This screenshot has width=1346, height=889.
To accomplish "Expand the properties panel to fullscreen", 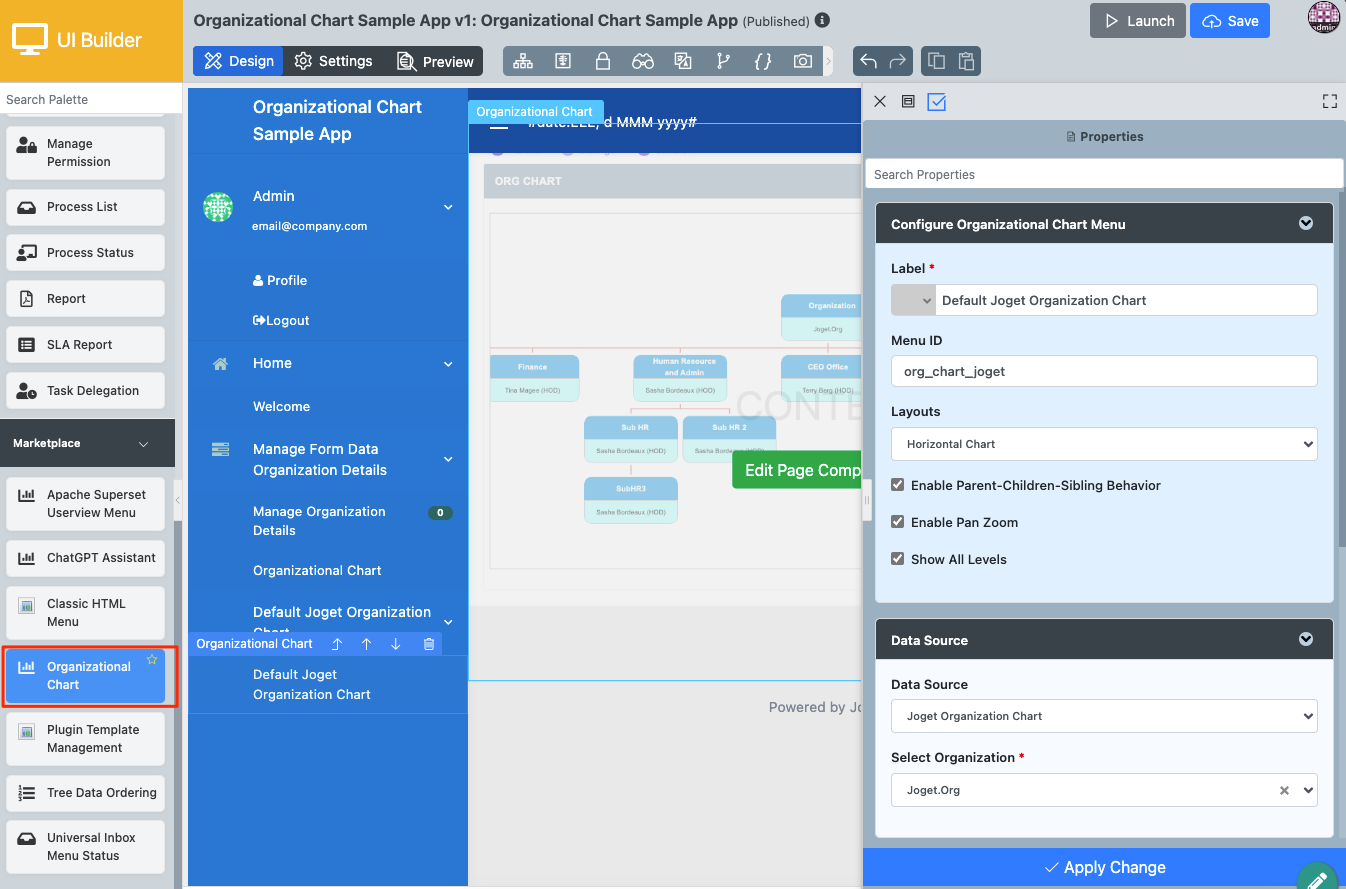I will pyautogui.click(x=1329, y=101).
